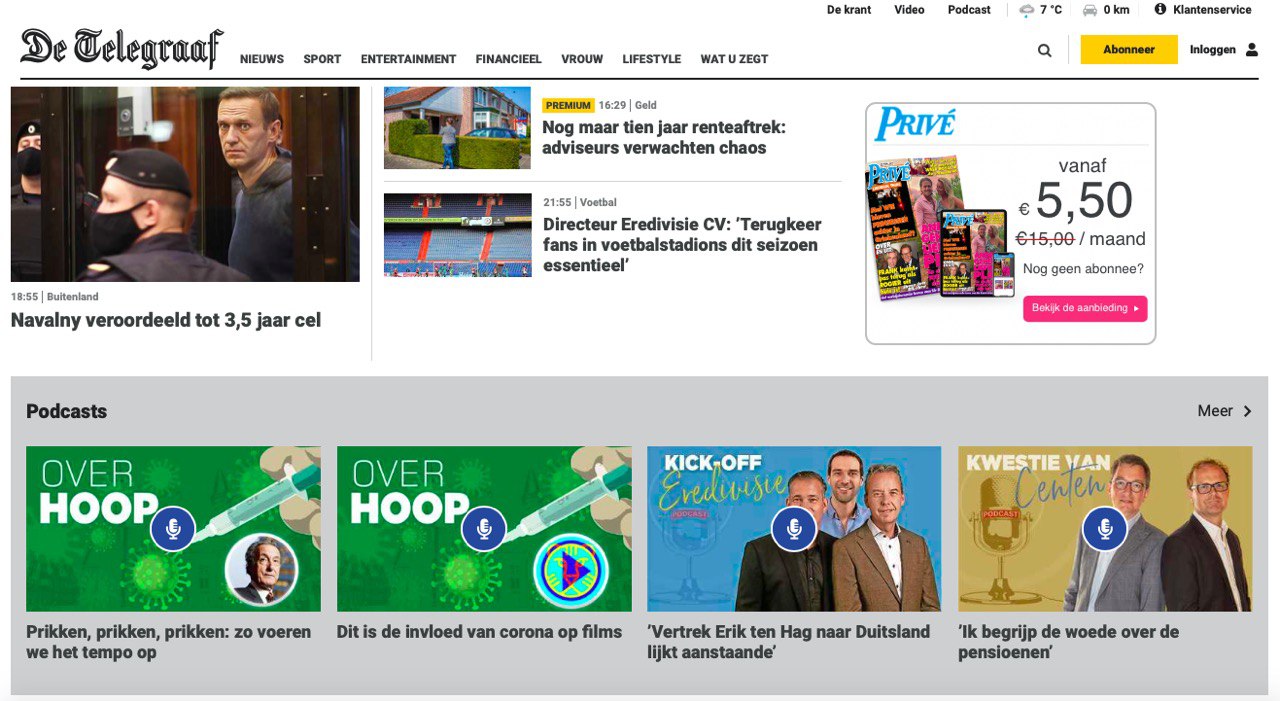1280x701 pixels.
Task: Open the Video link in top bar
Action: coord(909,10)
